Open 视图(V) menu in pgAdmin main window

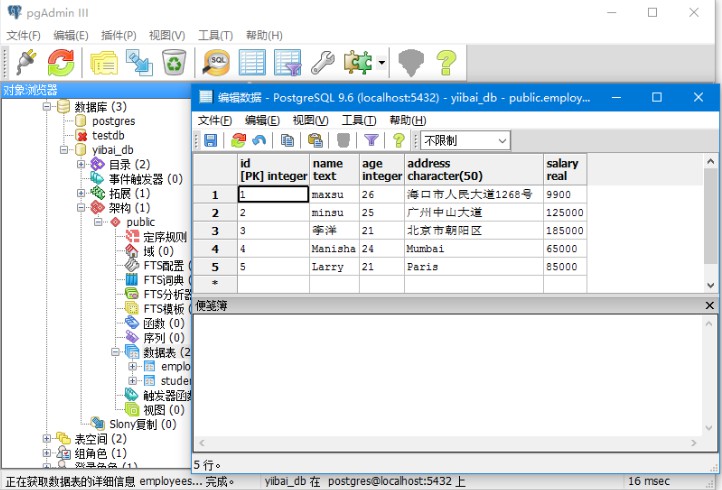[167, 35]
